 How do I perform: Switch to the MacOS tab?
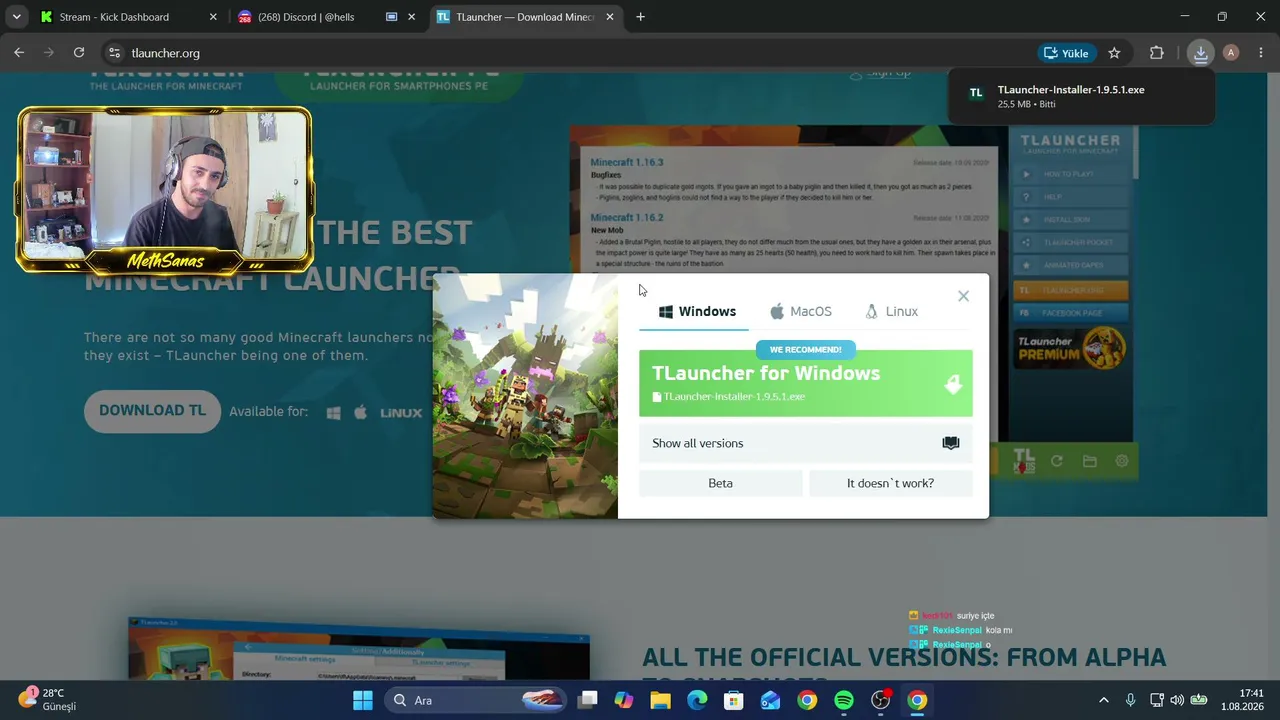(x=801, y=311)
